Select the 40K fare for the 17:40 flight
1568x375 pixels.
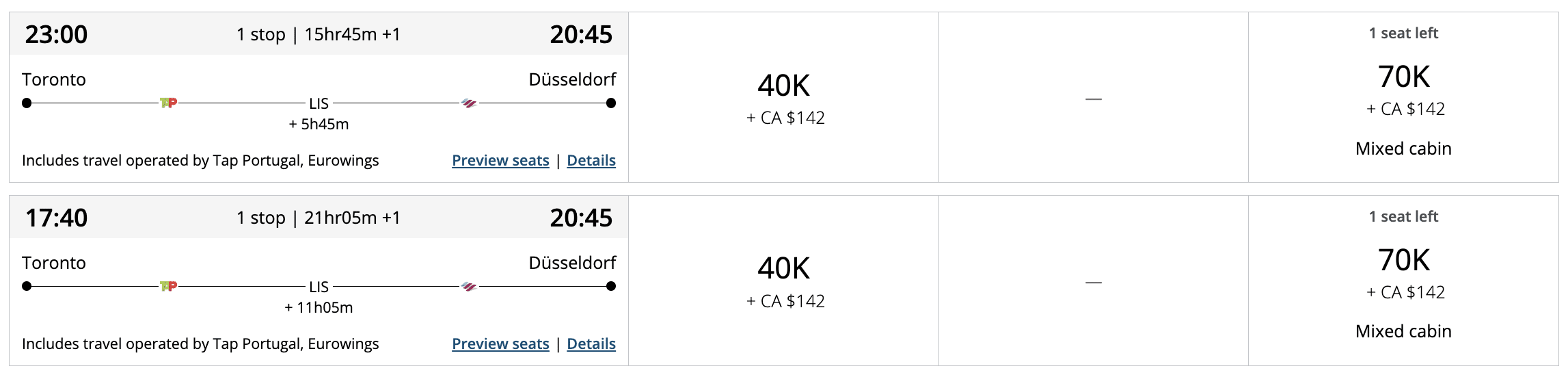click(784, 281)
